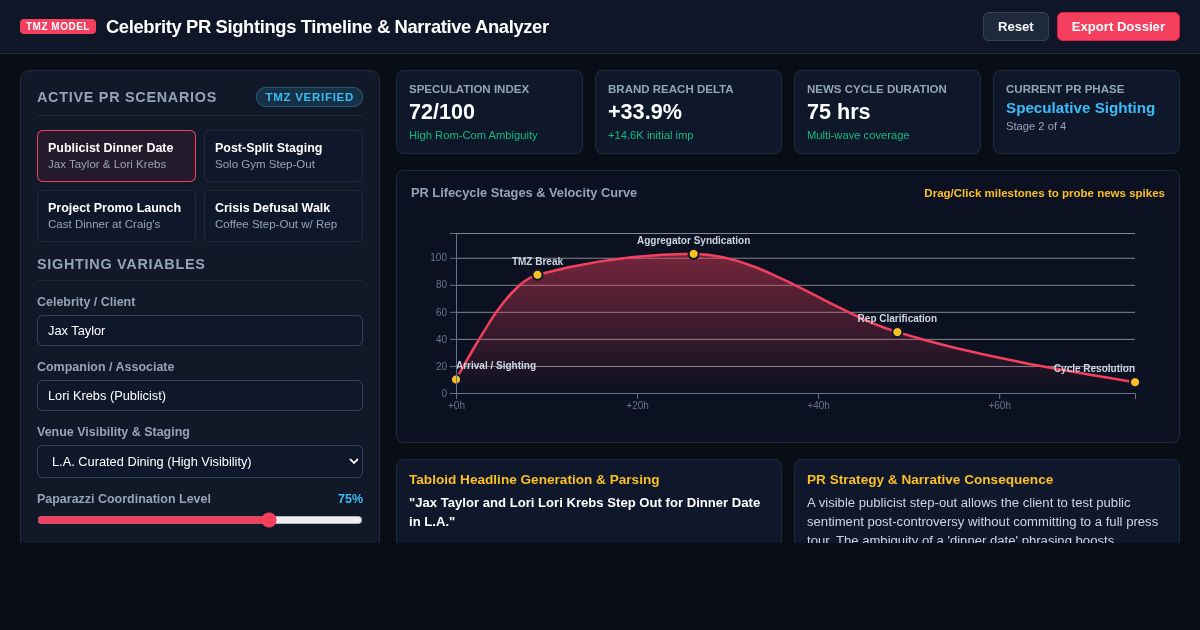Screen dimensions: 1200x630
Task: Choose the Project Promo Launch scenario
Action: point(116,216)
